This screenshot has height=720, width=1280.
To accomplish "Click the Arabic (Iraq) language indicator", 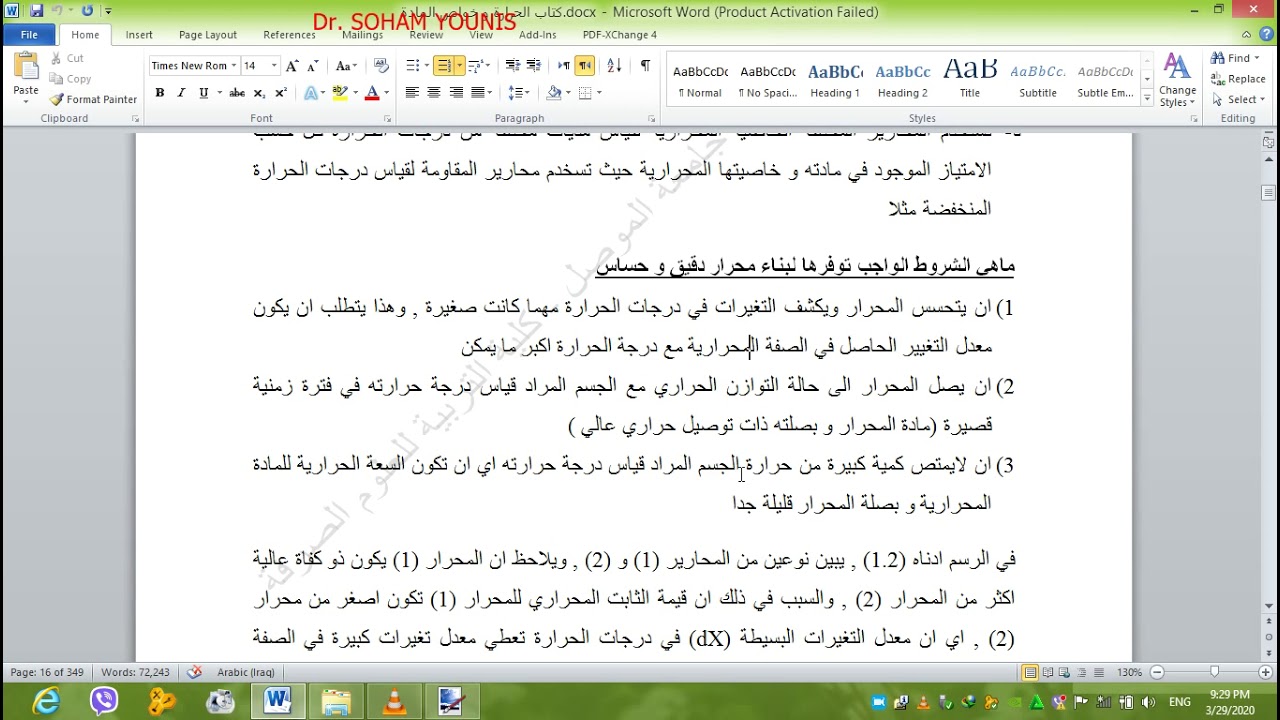I will coord(246,672).
